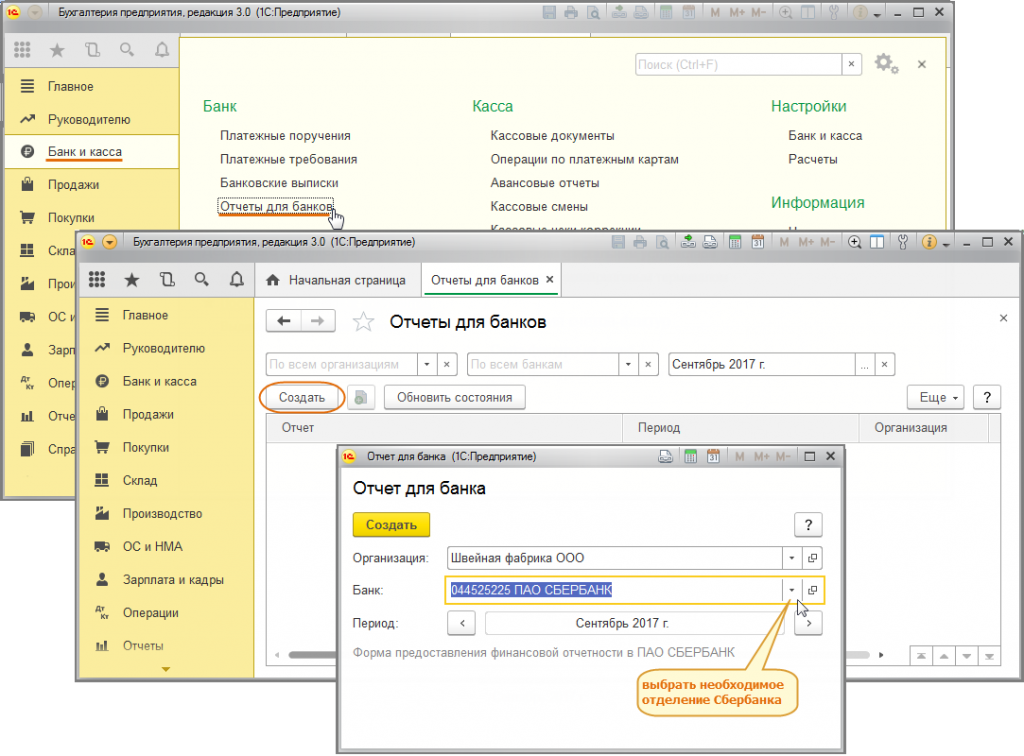Expand the По всем организациям filter dropdown
This screenshot has height=756, width=1024.
coord(426,364)
